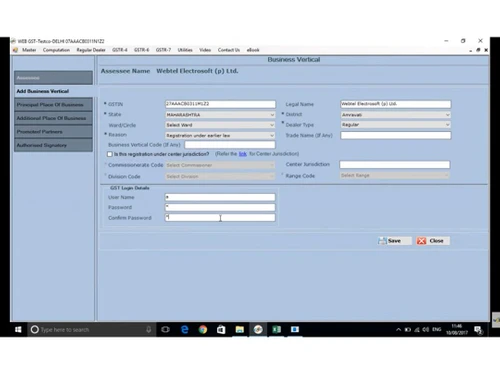
Task: Minimize the inner child window
Action: point(470,51)
